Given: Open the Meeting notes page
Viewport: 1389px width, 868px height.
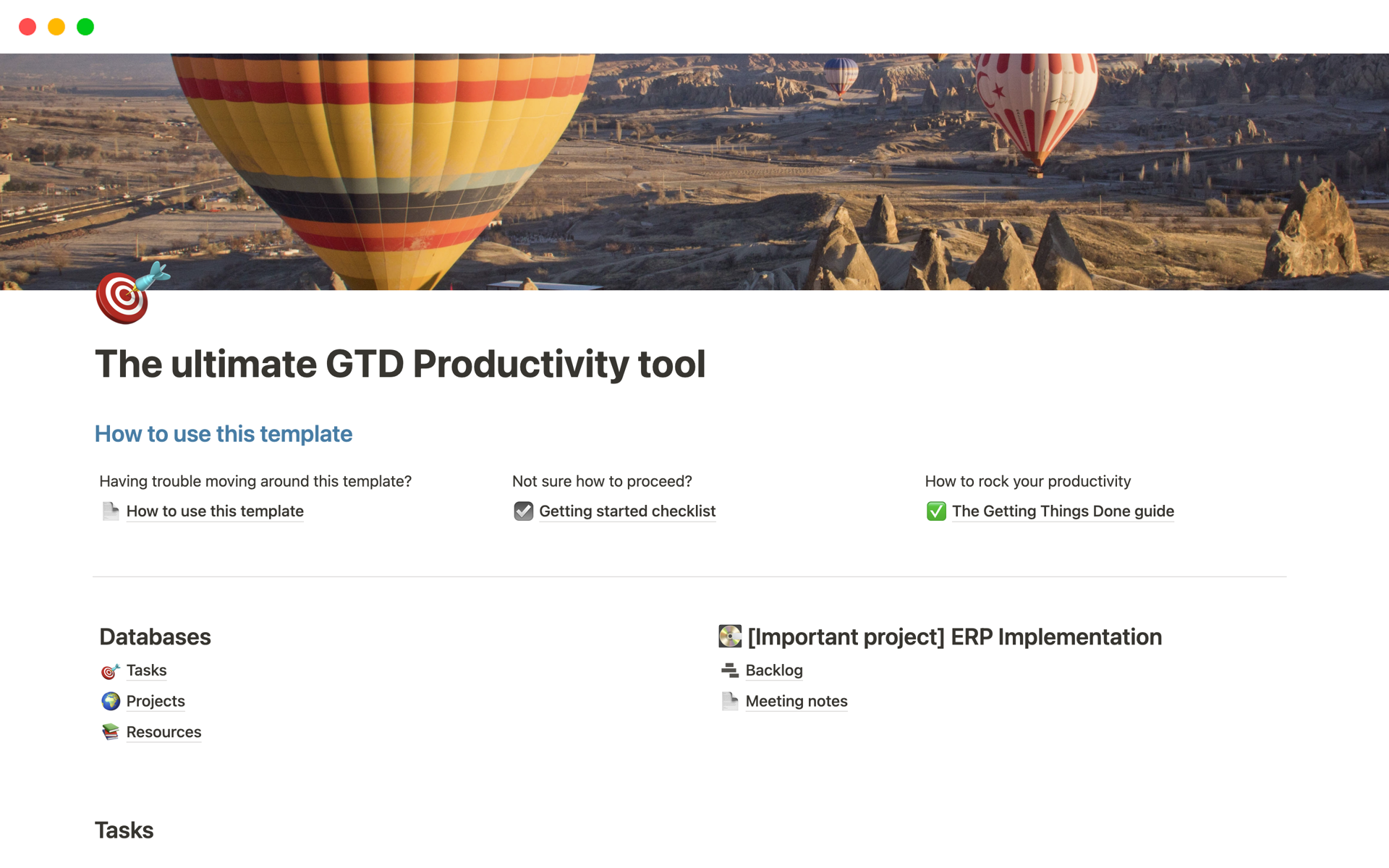Looking at the screenshot, I should pyautogui.click(x=796, y=701).
